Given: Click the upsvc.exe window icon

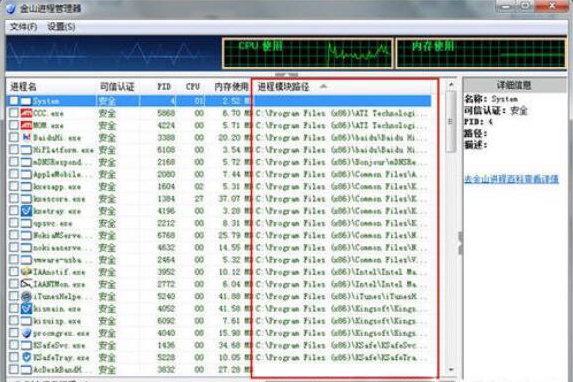Looking at the screenshot, I should pyautogui.click(x=26, y=223).
